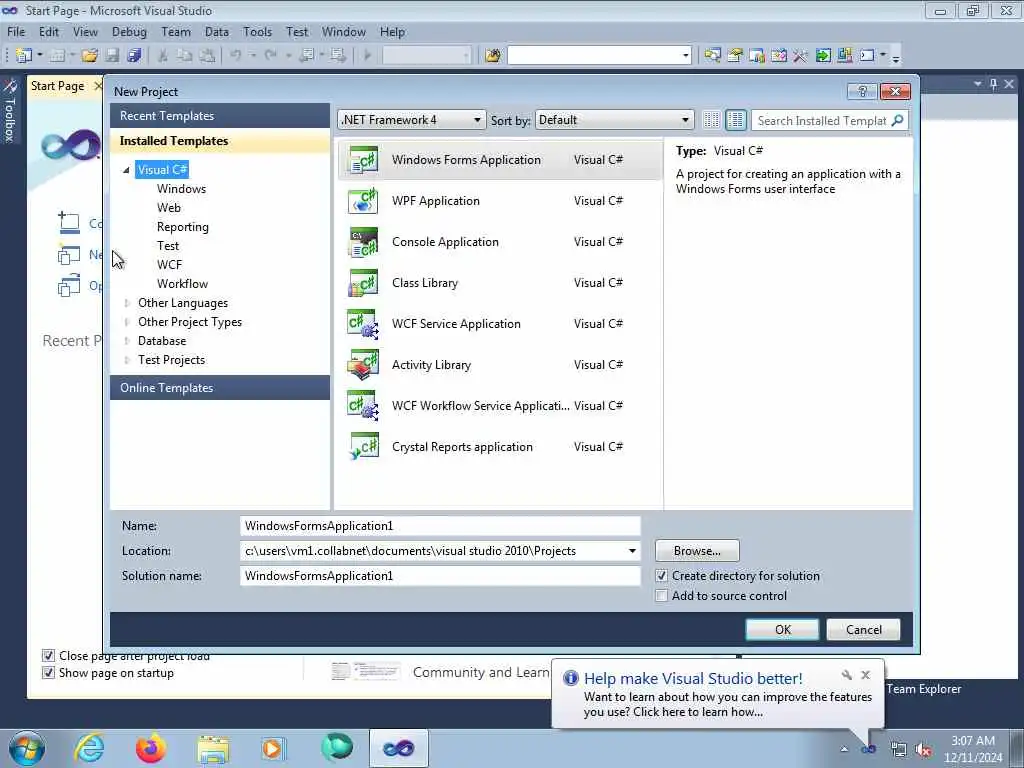Screen dimensions: 1024x768
Task: Switch to the Recent Templates section
Action: [x=220, y=116]
